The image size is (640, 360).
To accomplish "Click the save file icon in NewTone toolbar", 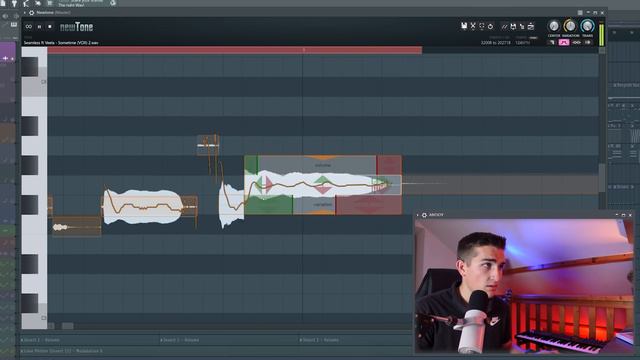I will pyautogui.click(x=464, y=26).
